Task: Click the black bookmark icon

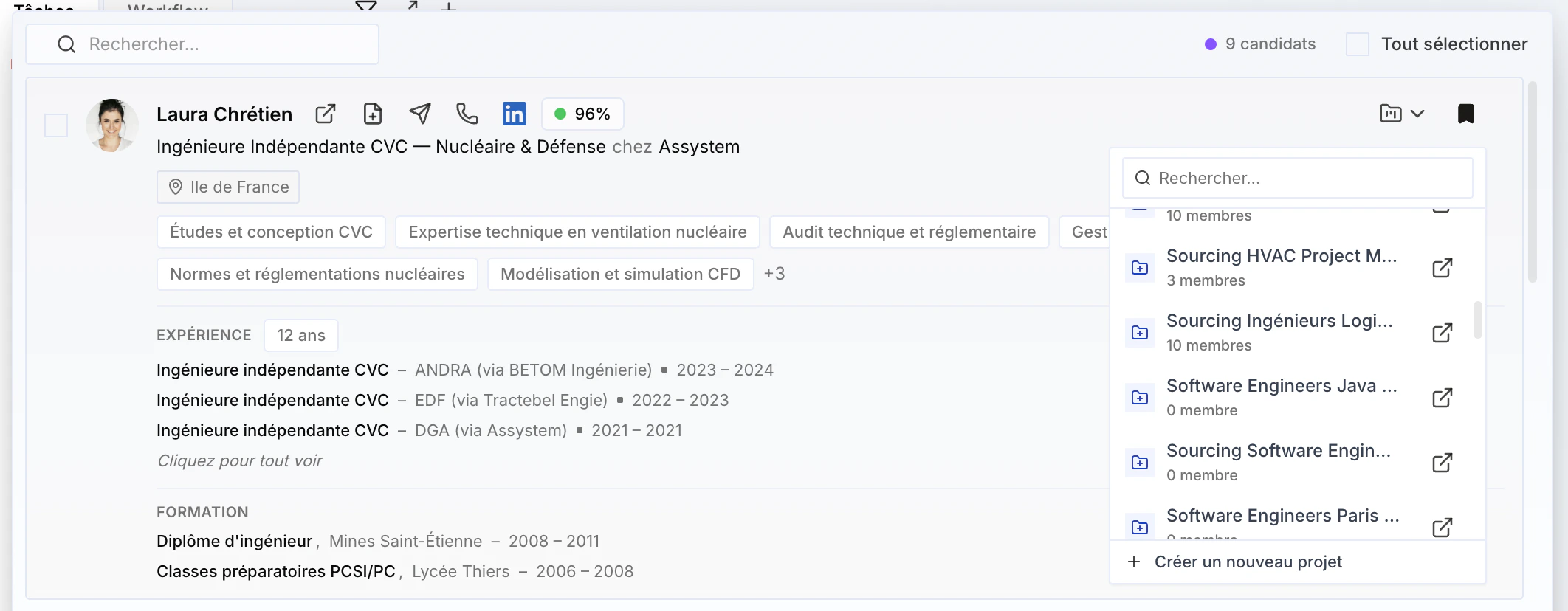Action: [1466, 114]
